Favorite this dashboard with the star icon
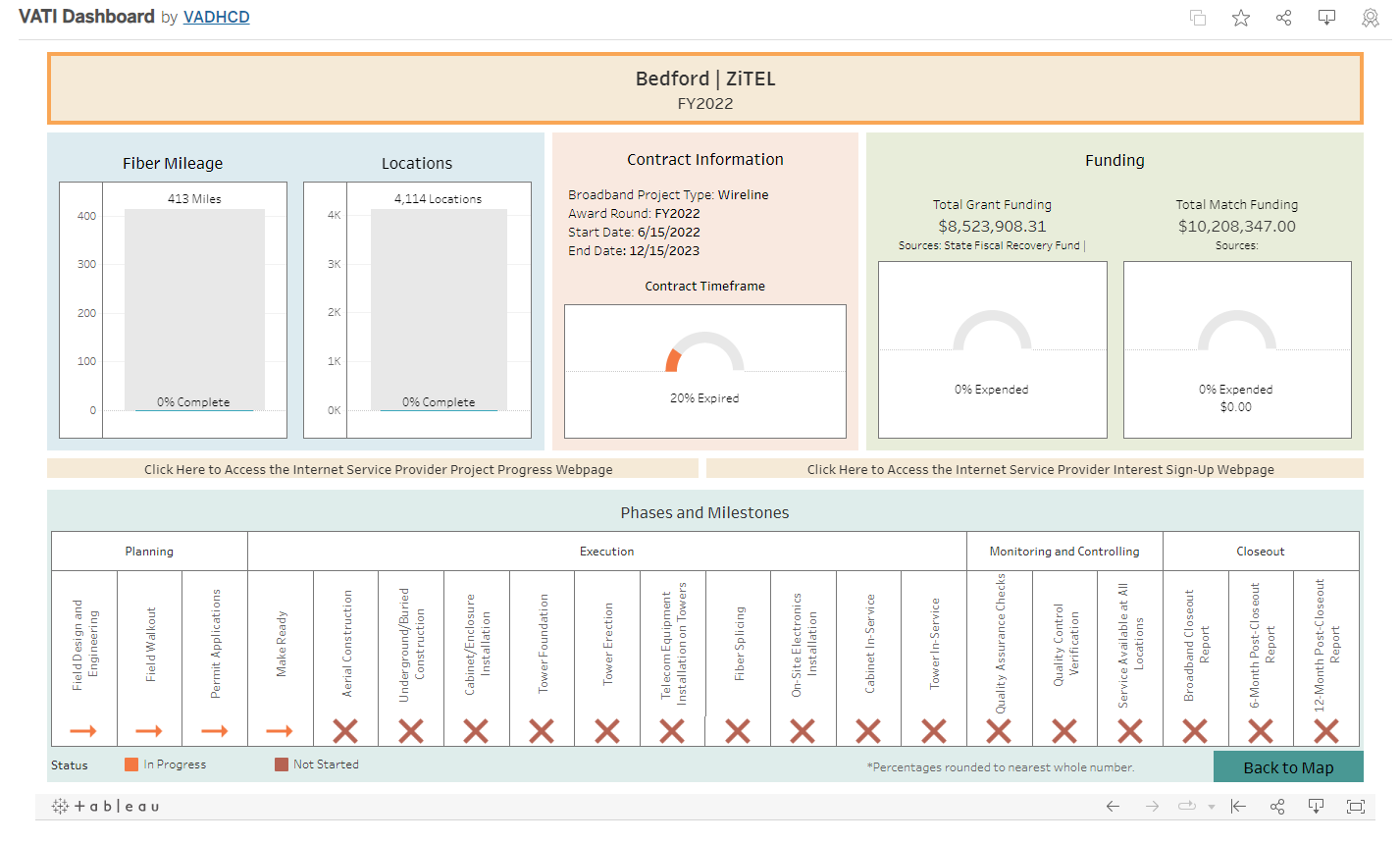1400x843 pixels. (x=1241, y=18)
